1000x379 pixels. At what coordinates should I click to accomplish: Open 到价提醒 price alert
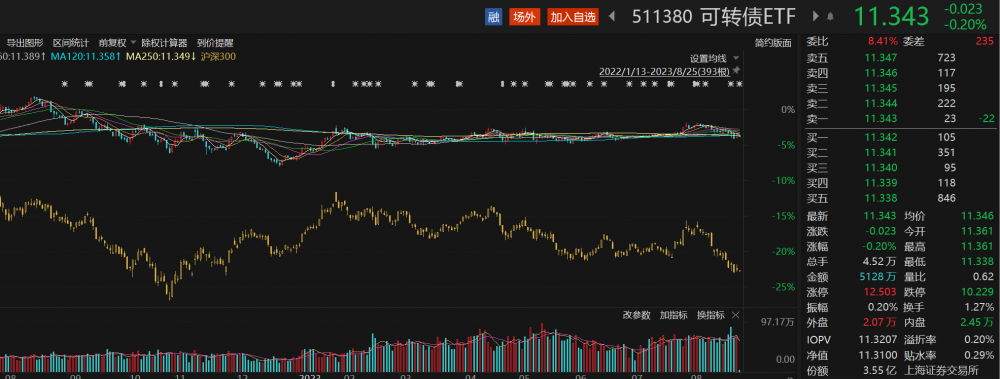(x=215, y=43)
